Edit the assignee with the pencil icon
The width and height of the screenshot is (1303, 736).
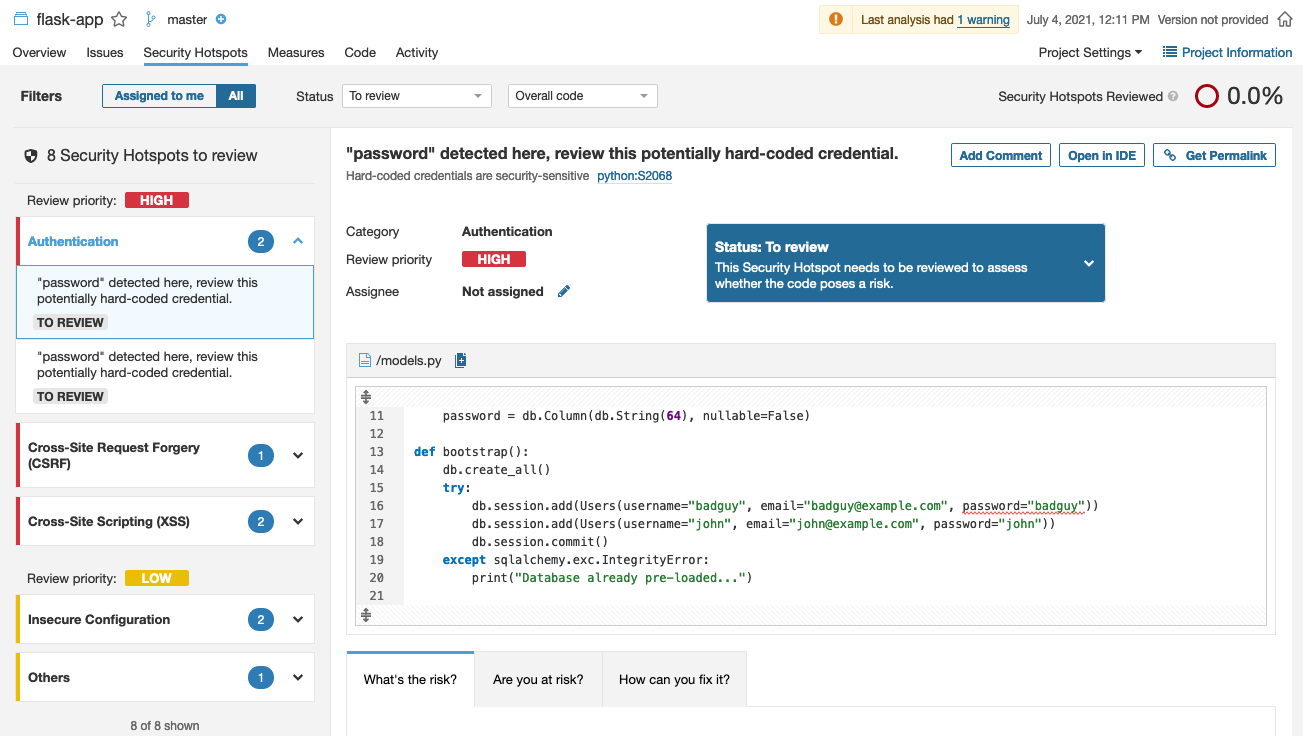click(x=564, y=291)
